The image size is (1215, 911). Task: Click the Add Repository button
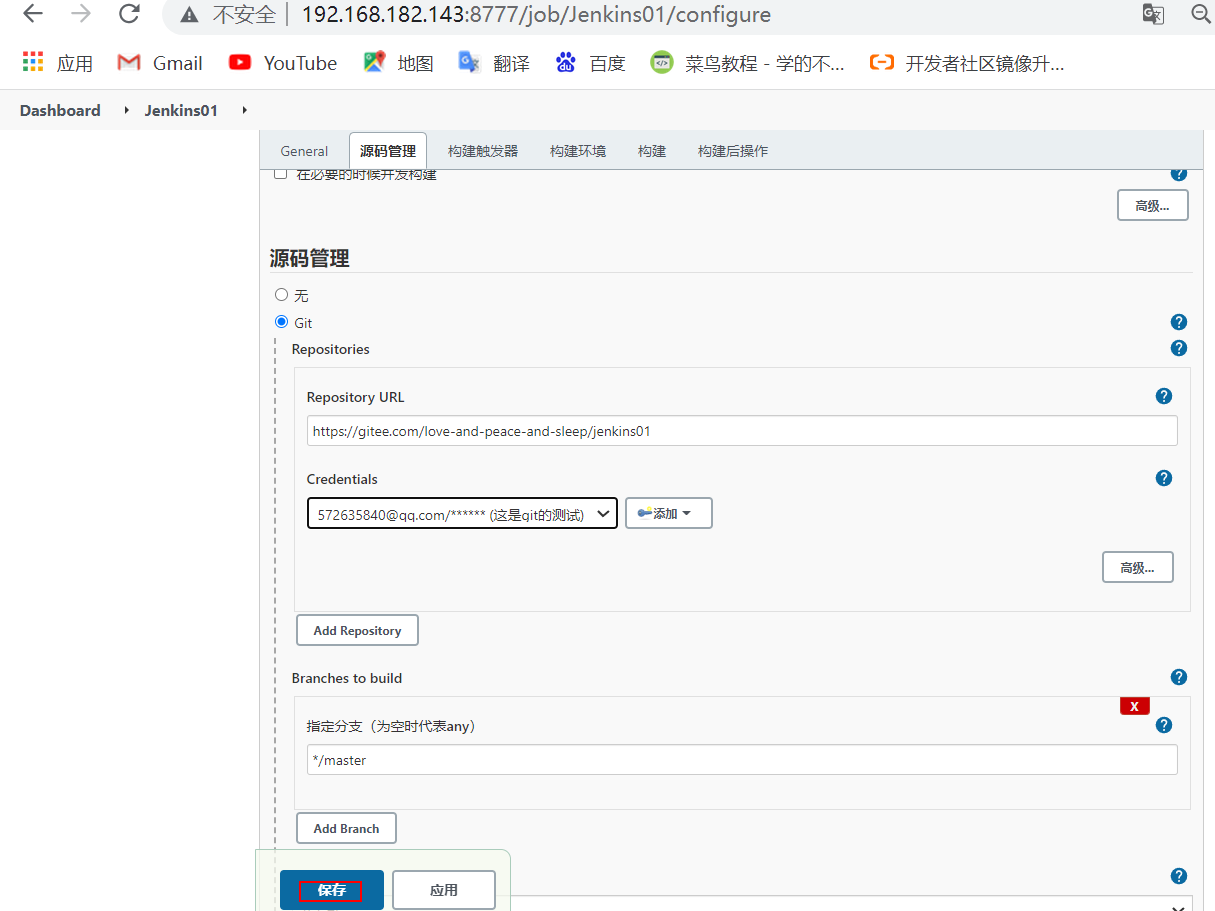point(357,629)
